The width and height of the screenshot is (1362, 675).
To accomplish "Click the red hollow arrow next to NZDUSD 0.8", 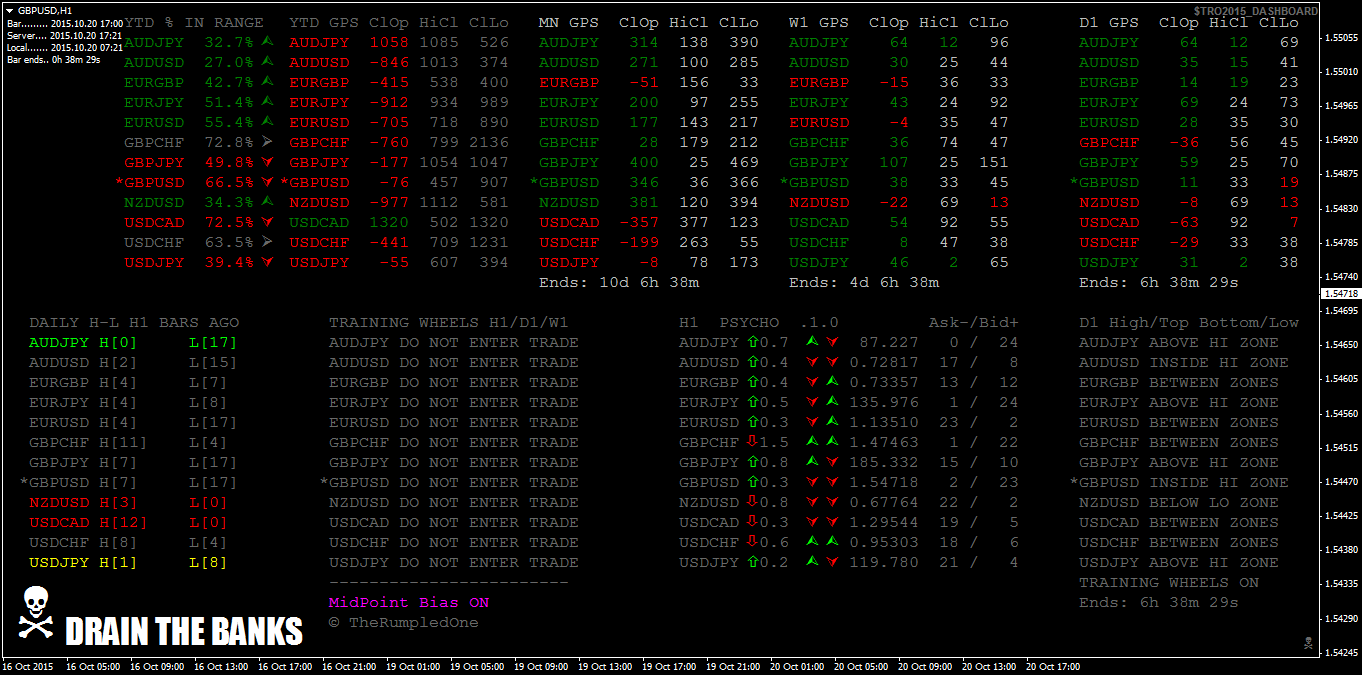I will tap(752, 502).
